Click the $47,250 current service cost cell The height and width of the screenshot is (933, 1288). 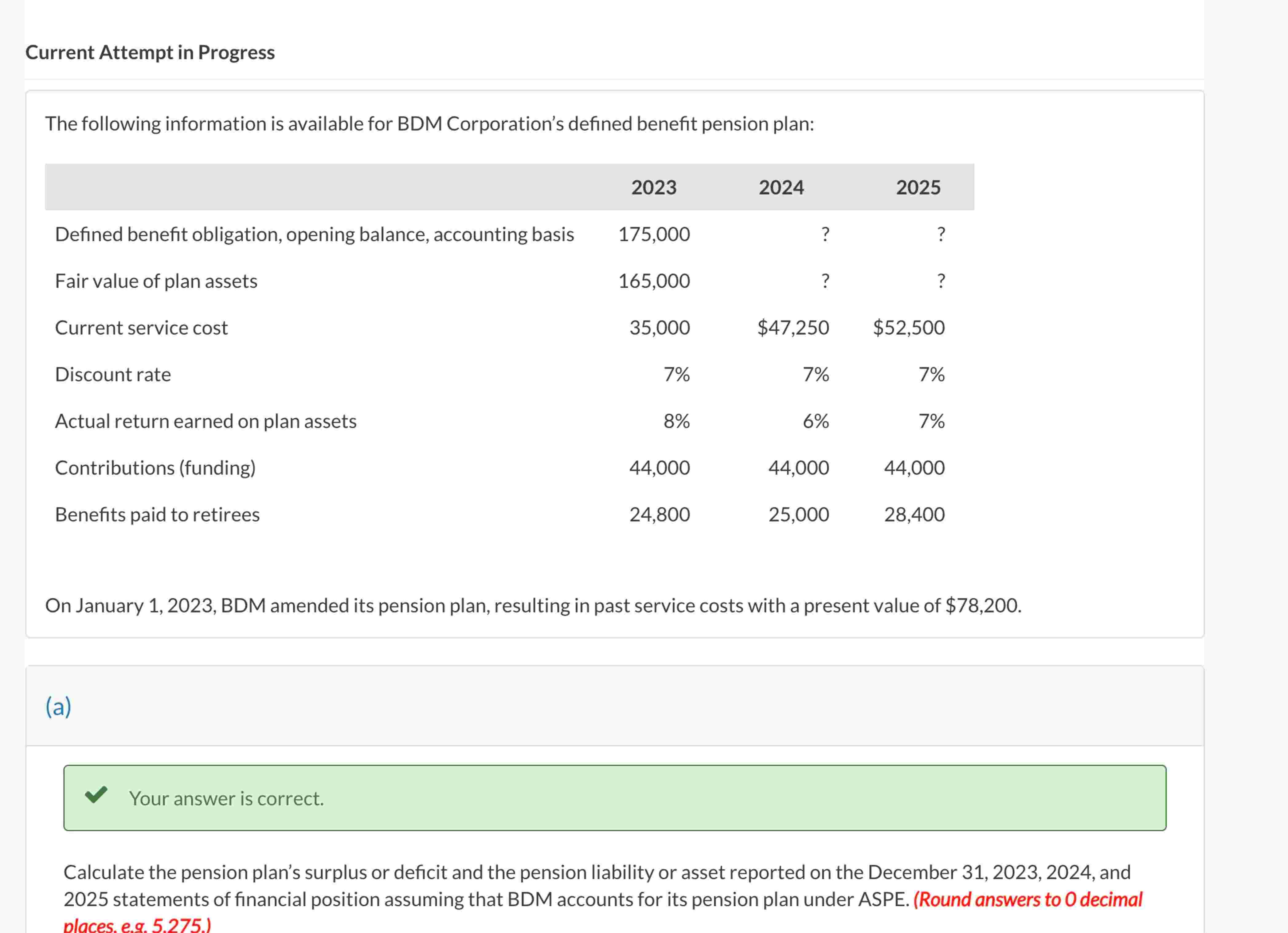pyautogui.click(x=793, y=327)
